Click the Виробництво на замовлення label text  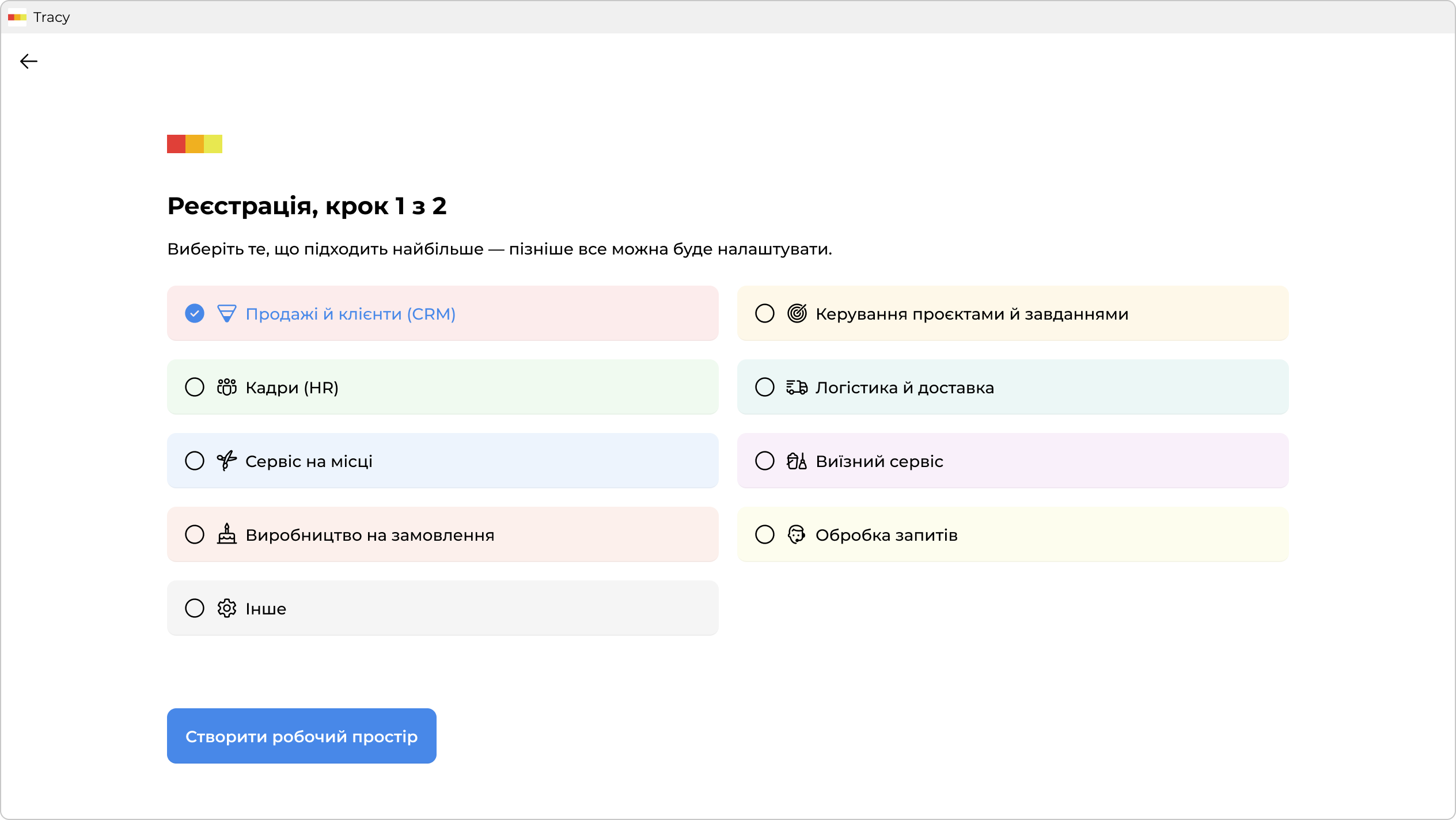pos(370,536)
